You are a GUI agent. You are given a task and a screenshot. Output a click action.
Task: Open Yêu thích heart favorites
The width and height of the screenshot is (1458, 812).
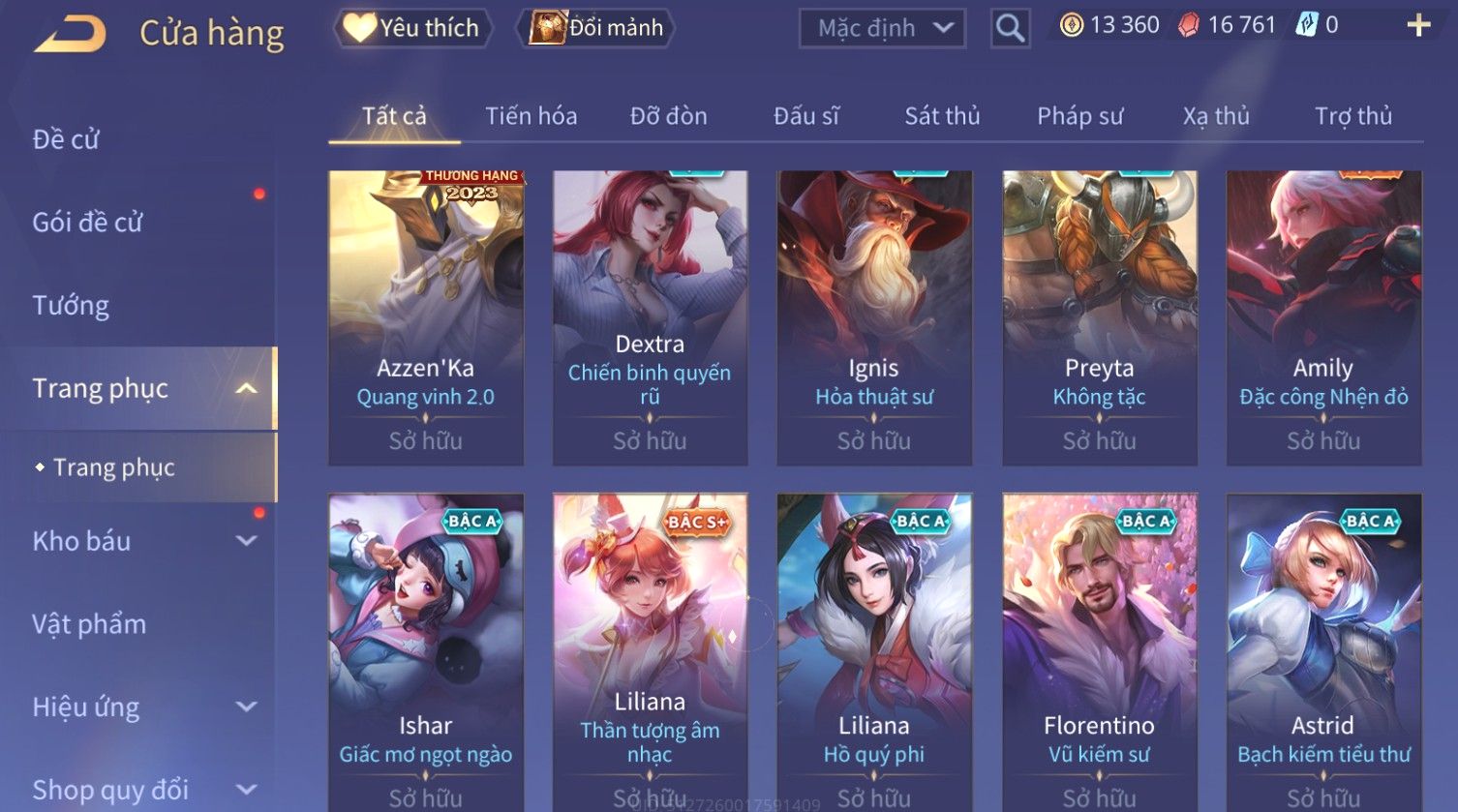tap(413, 28)
